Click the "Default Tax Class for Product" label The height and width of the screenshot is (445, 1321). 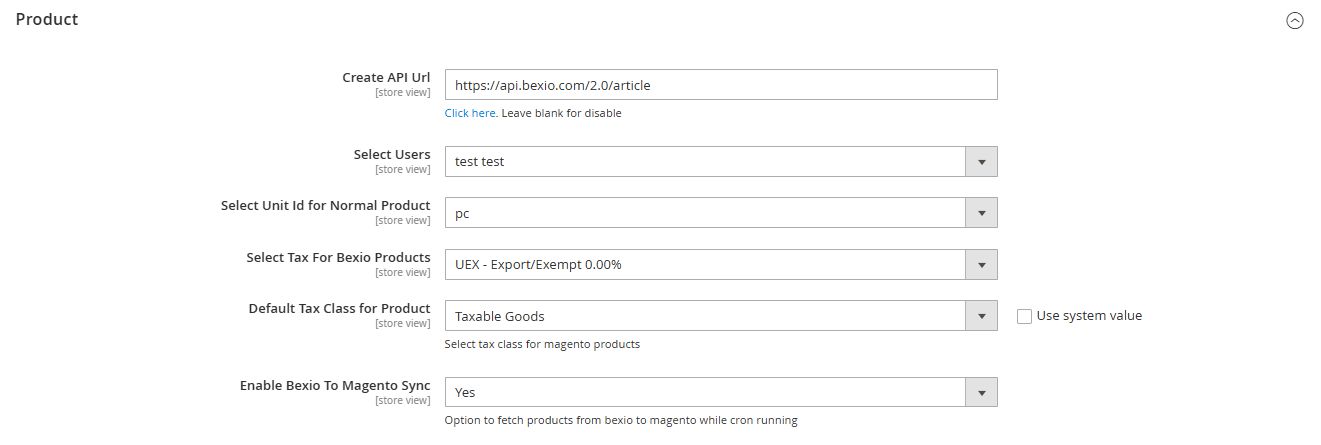(x=339, y=308)
